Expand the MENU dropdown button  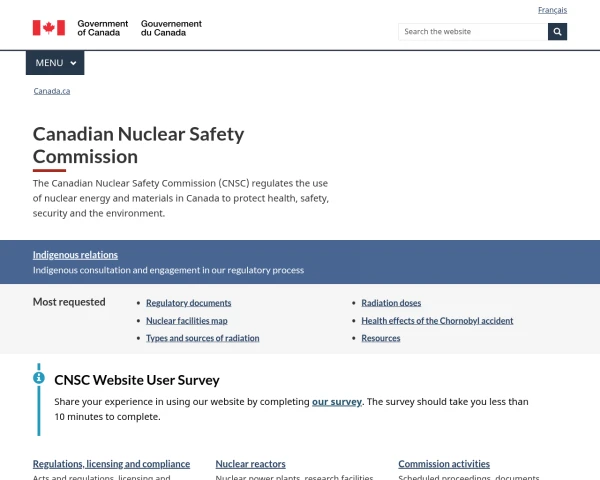(55, 63)
